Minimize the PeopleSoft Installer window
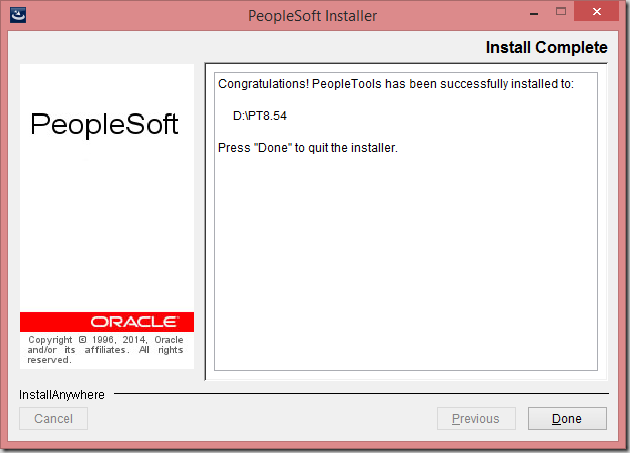The height and width of the screenshot is (453, 630). click(534, 14)
